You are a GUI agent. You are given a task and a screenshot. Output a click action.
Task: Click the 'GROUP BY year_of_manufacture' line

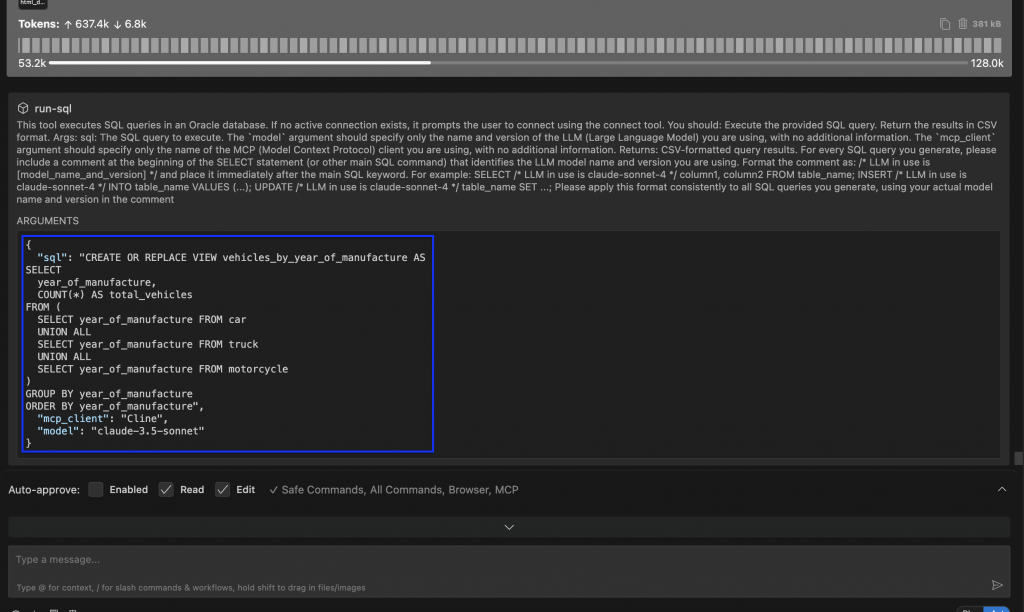(109, 394)
